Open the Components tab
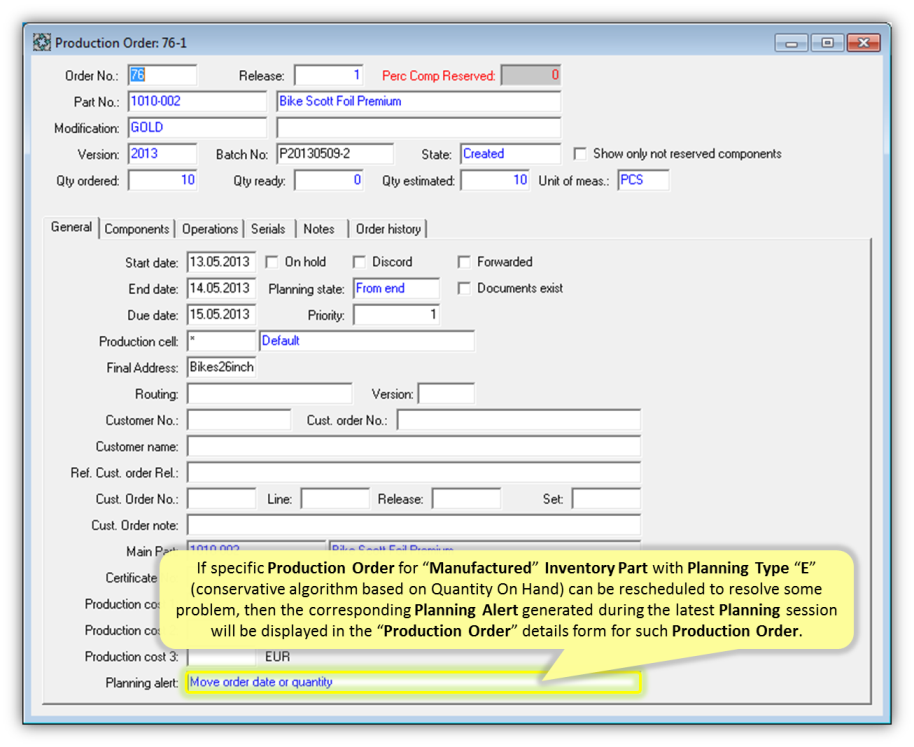 pos(137,229)
